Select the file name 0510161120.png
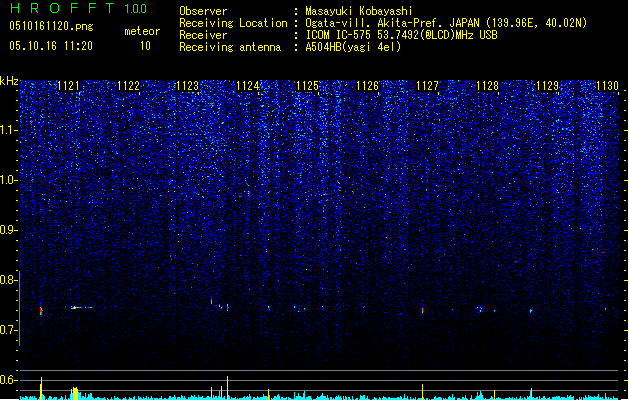Screen dimensions: 629x400 point(51,27)
